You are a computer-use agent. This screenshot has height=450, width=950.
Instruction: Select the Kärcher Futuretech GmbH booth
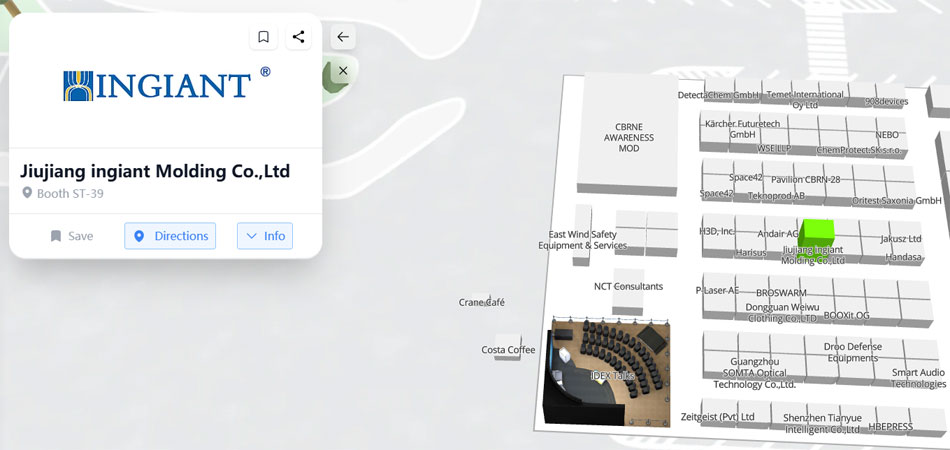742,129
